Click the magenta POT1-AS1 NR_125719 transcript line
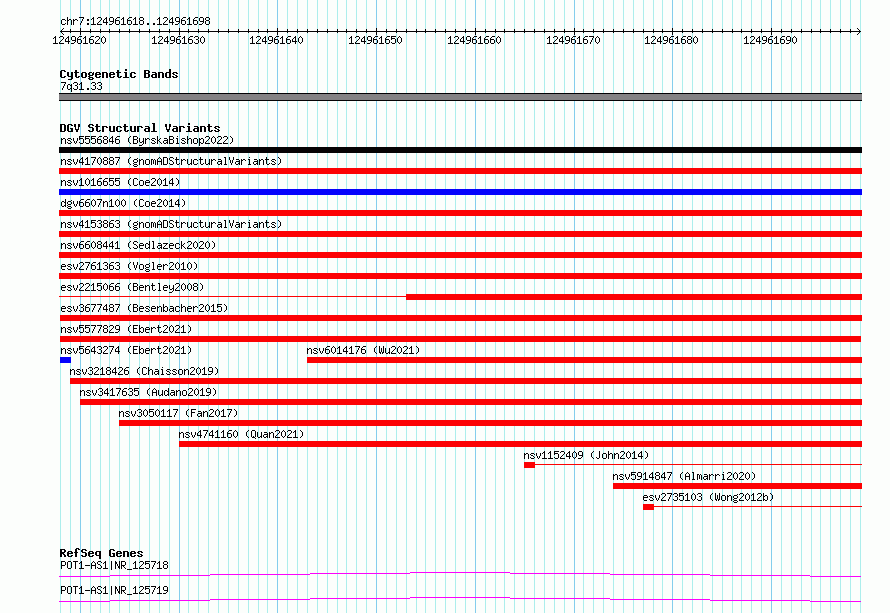Viewport: 890px width, 613px height. click(460, 599)
